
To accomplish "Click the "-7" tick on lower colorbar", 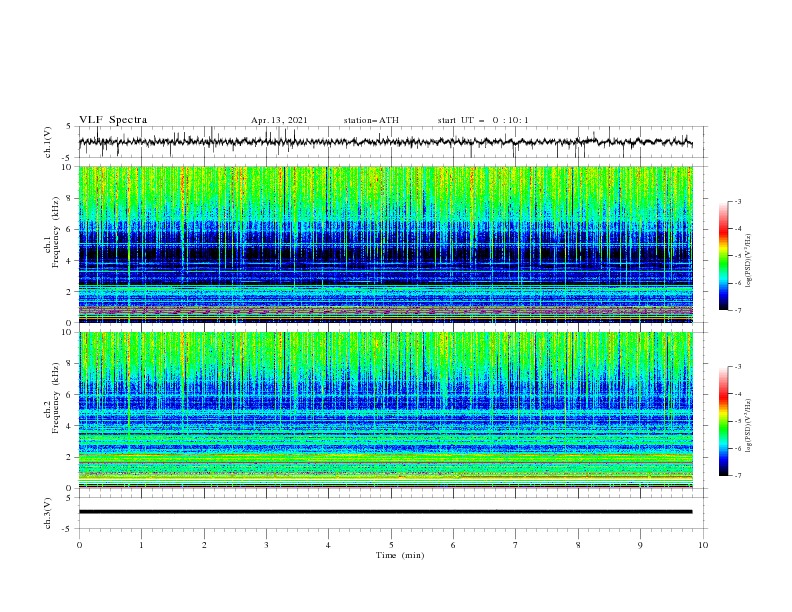I will pos(738,476).
